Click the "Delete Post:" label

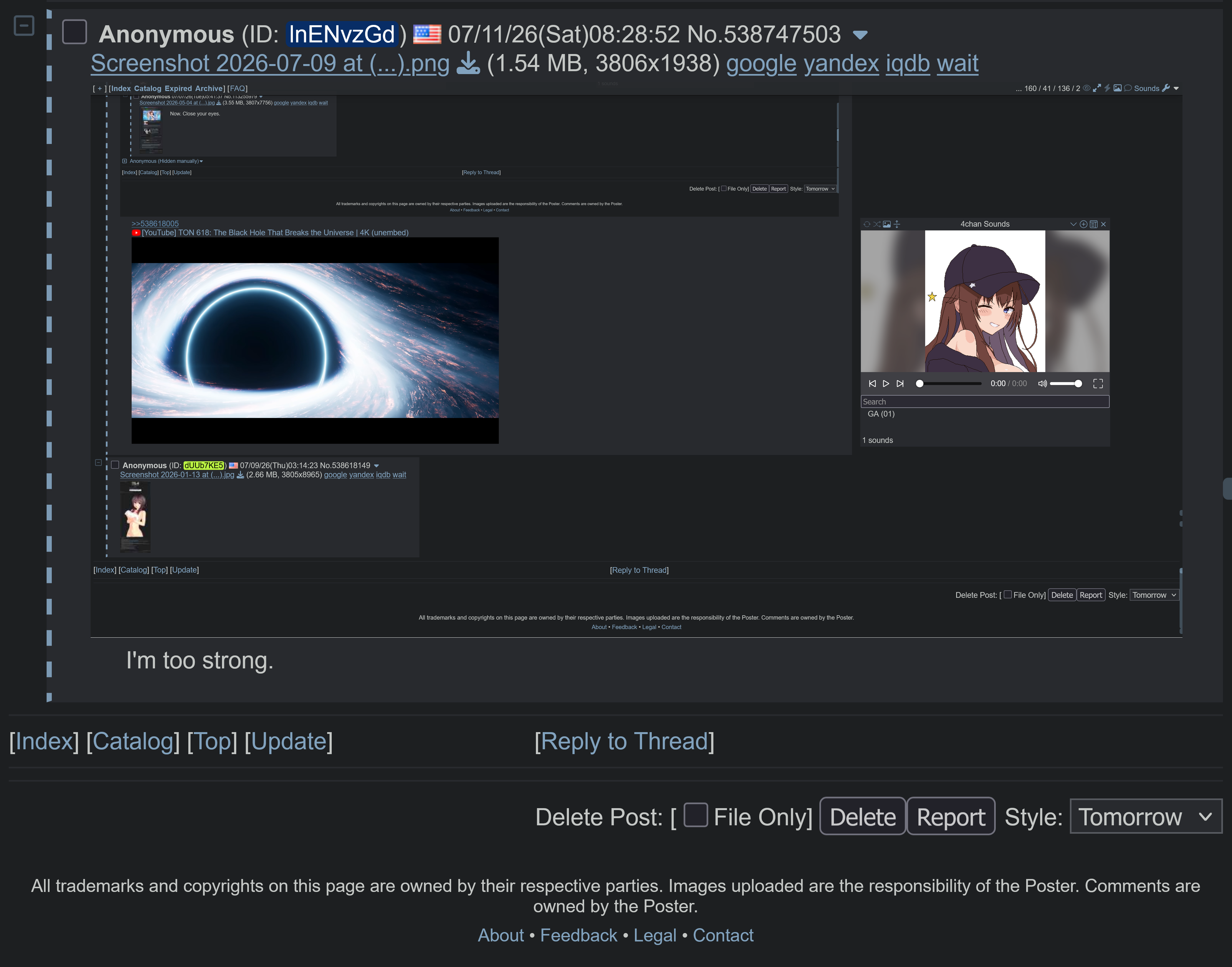[599, 817]
